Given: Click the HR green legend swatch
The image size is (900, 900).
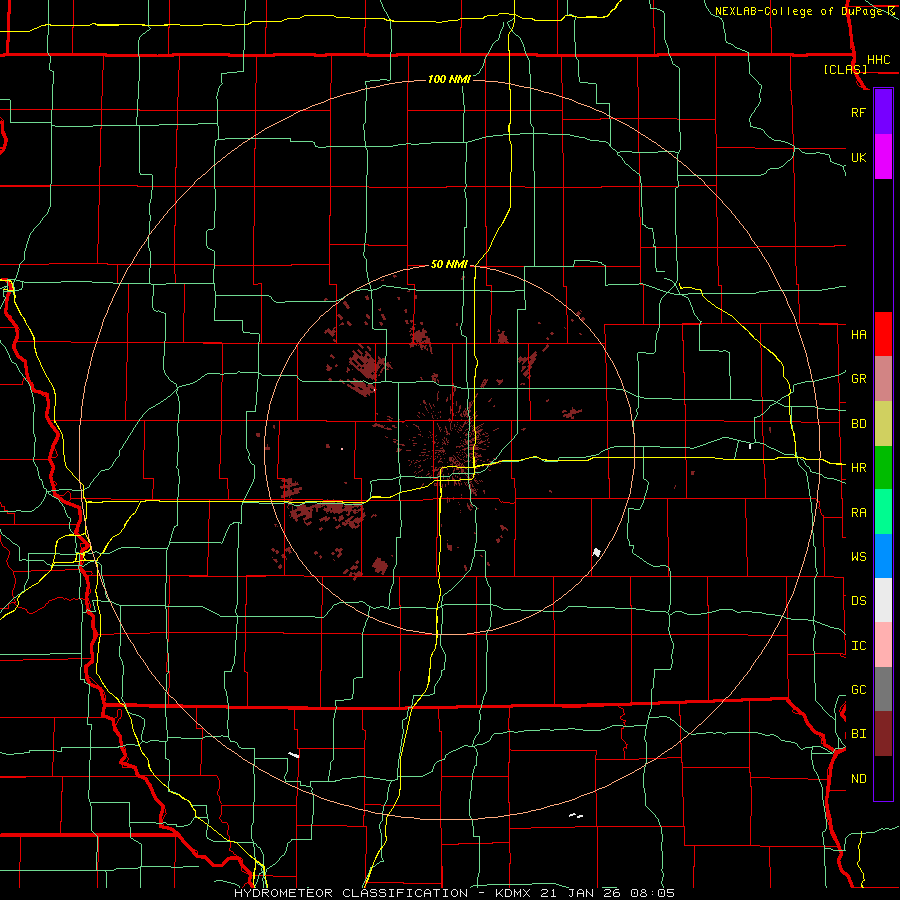Looking at the screenshot, I should (x=883, y=467).
